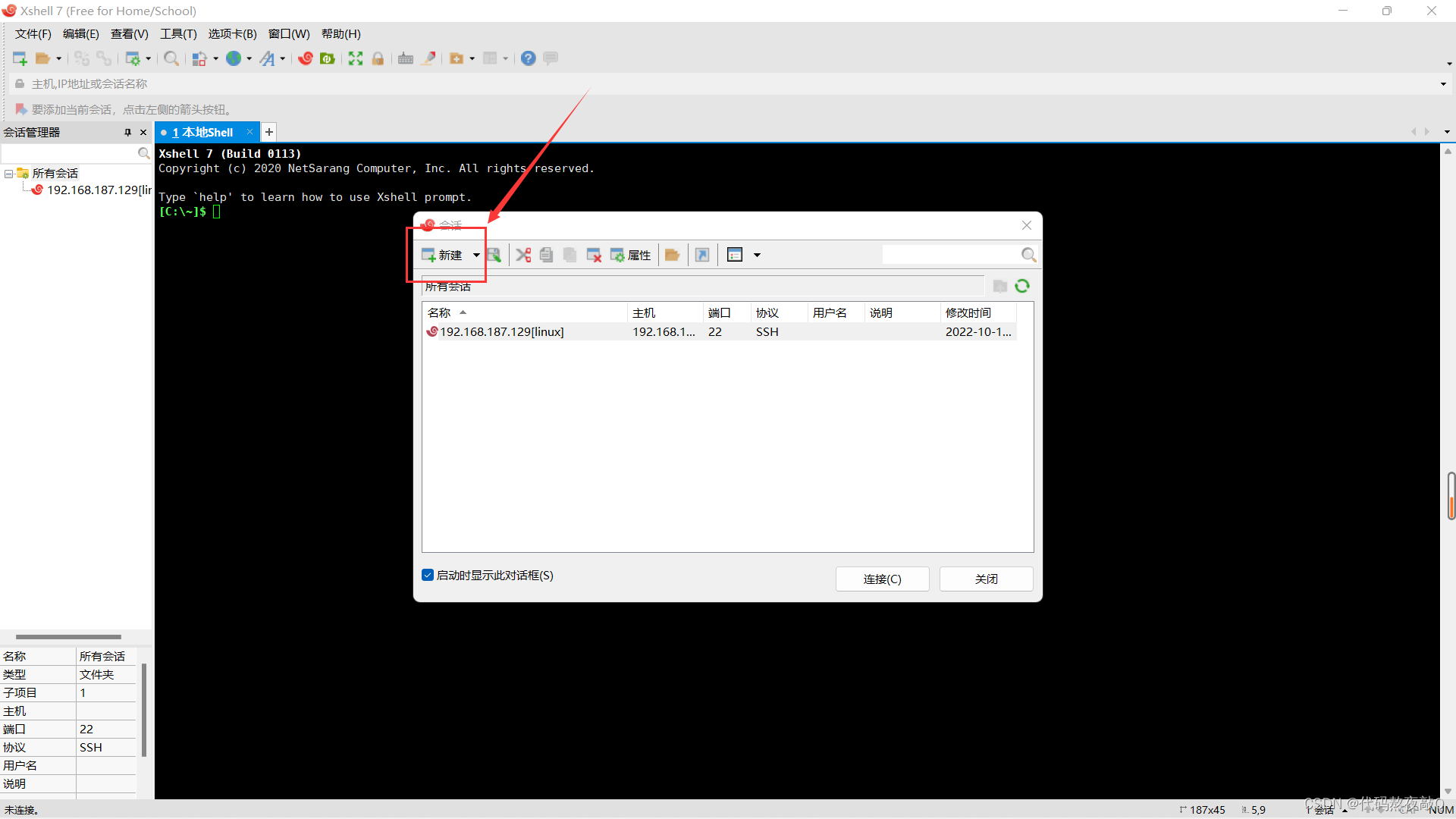Viewport: 1456px width, 819px height.
Task: Open the Find tool in the toolbar
Action: [x=171, y=58]
